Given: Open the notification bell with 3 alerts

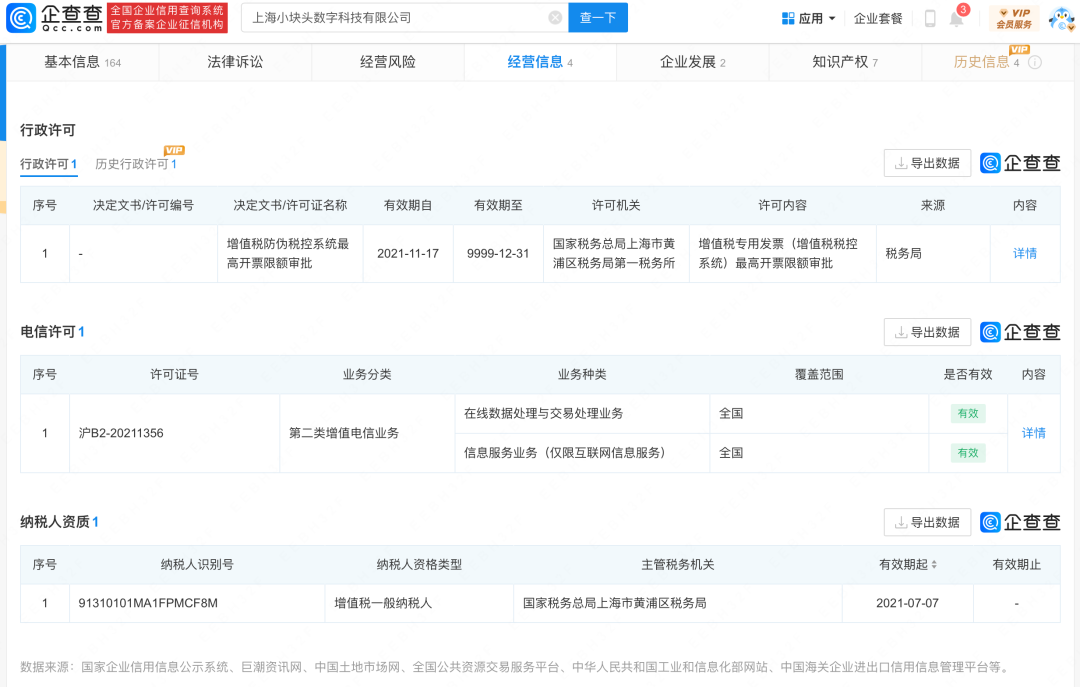Looking at the screenshot, I should [x=956, y=19].
